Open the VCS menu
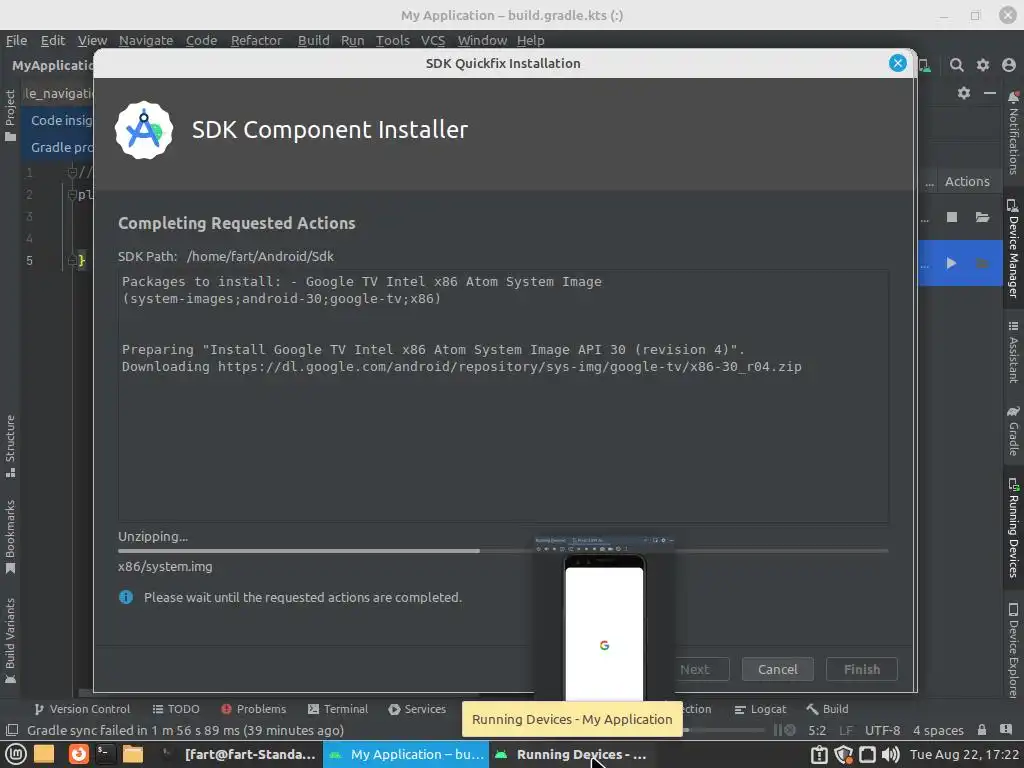Viewport: 1024px width, 768px height. 433,40
